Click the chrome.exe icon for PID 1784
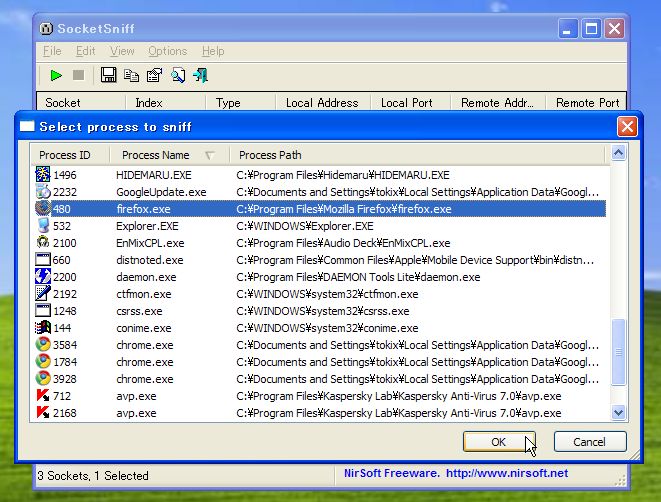The width and height of the screenshot is (661, 502). (43, 362)
